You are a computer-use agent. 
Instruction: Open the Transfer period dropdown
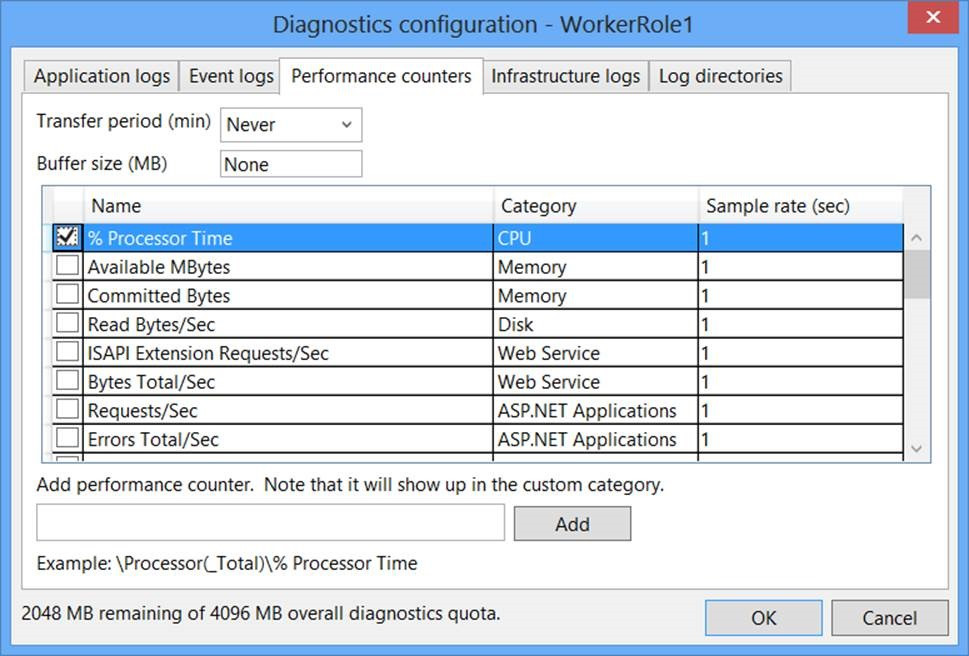291,125
